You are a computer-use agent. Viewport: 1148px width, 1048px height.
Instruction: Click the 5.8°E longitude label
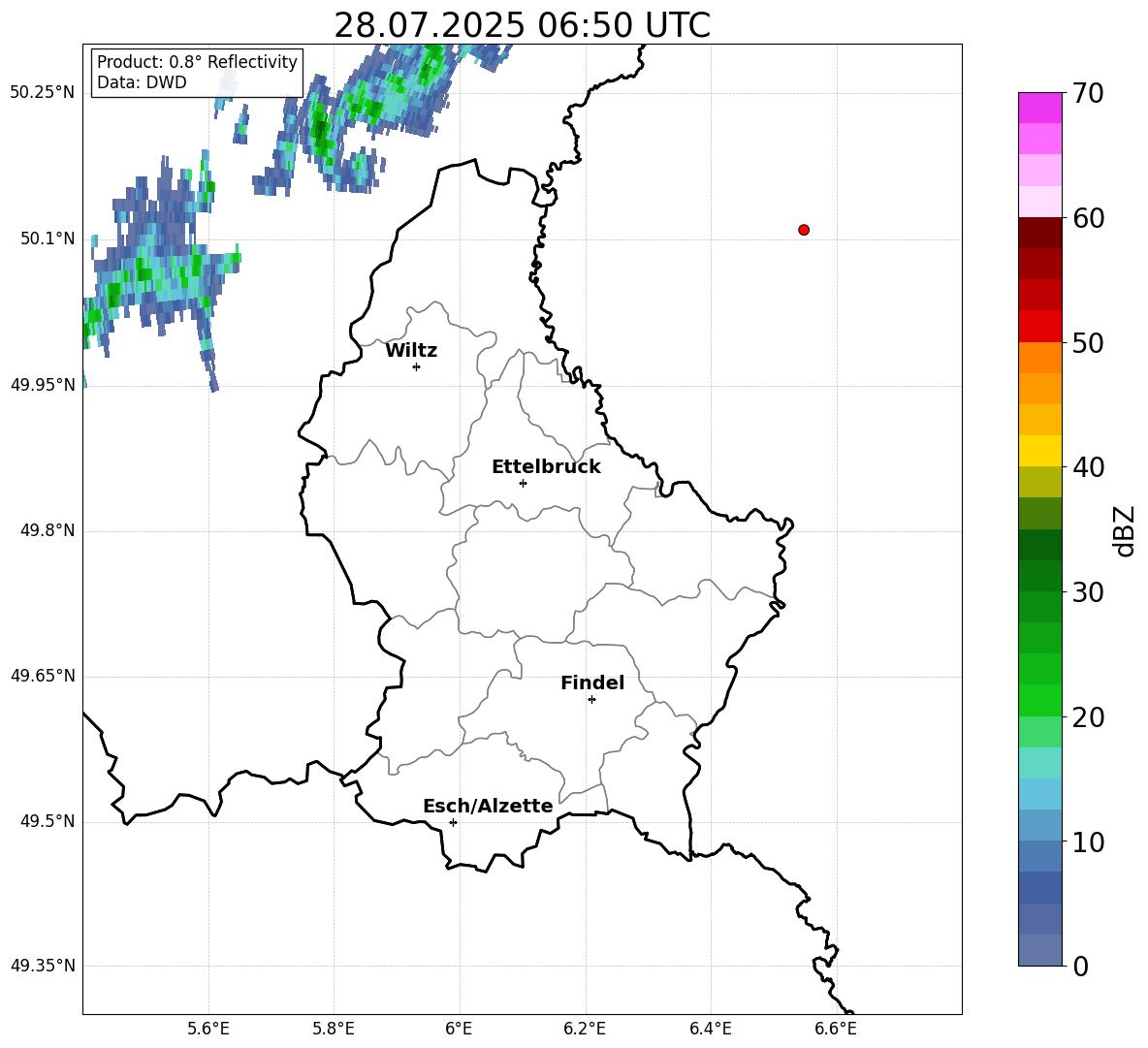coord(334,1029)
